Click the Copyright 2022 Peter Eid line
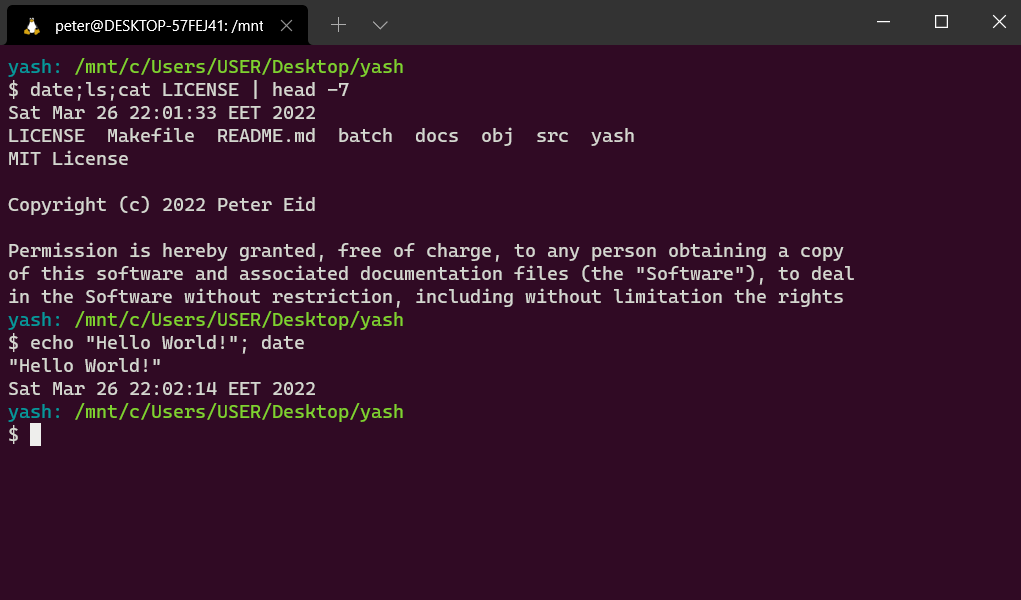The width and height of the screenshot is (1021, 600). pyautogui.click(x=162, y=205)
